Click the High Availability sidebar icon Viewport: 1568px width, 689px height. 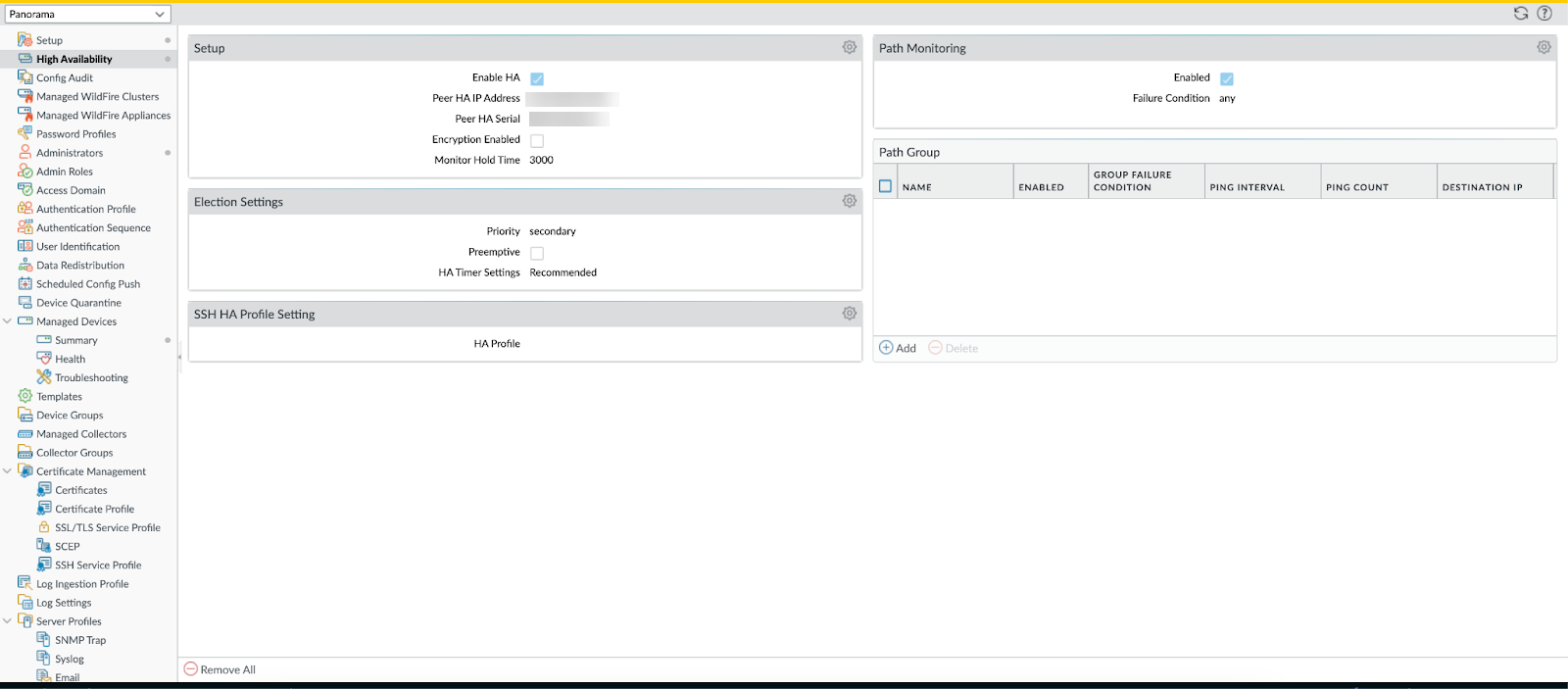(24, 59)
